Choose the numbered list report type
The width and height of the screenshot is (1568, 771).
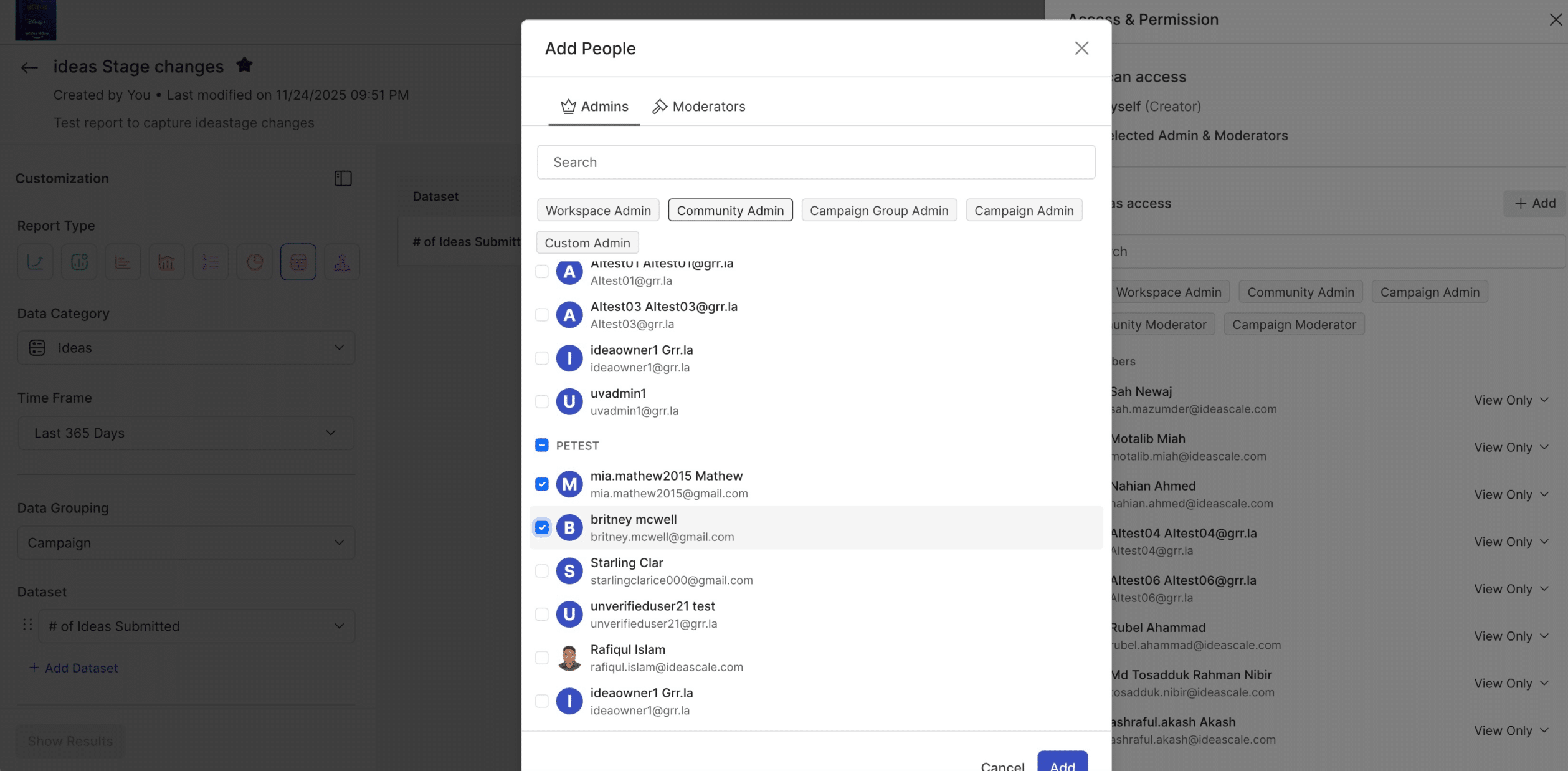pos(211,262)
